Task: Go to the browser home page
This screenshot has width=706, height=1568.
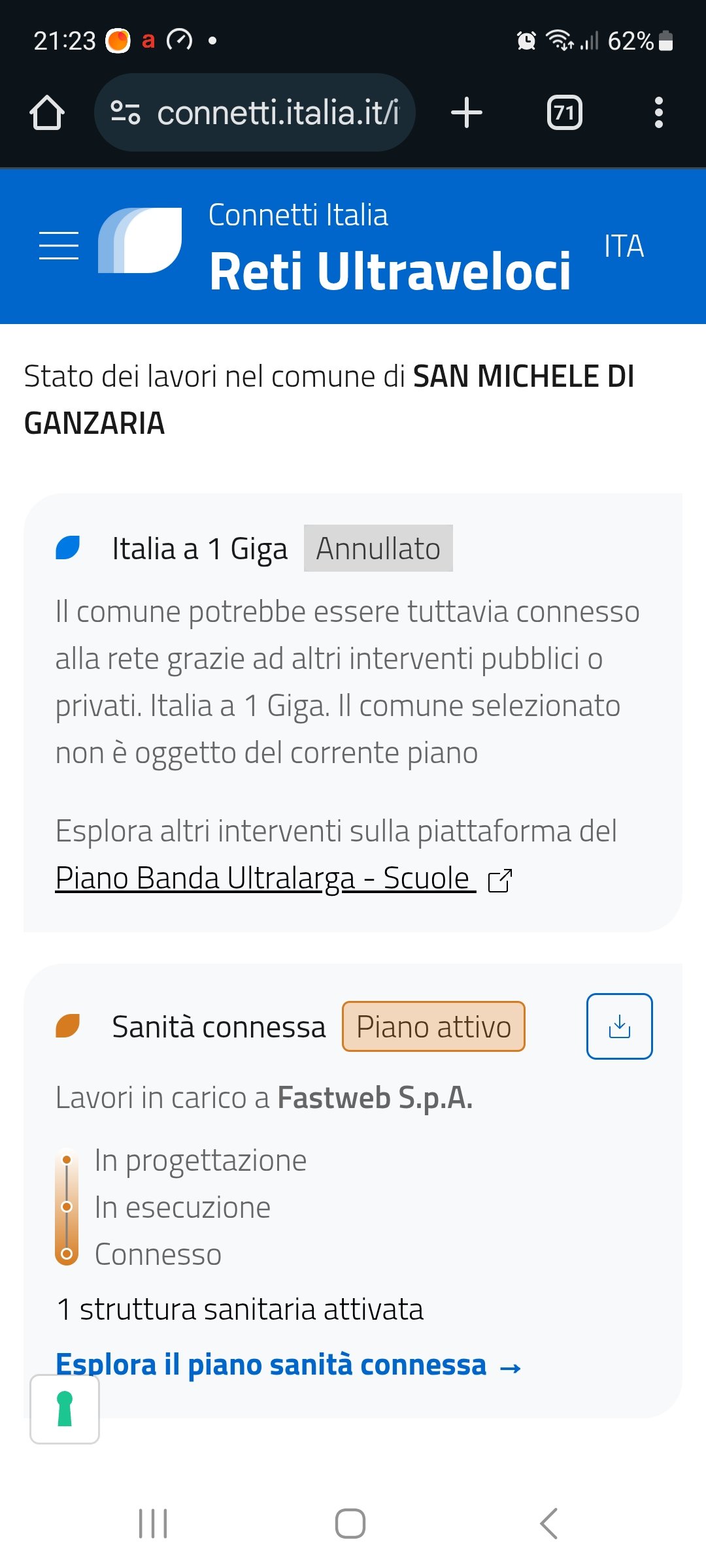Action: pyautogui.click(x=47, y=112)
